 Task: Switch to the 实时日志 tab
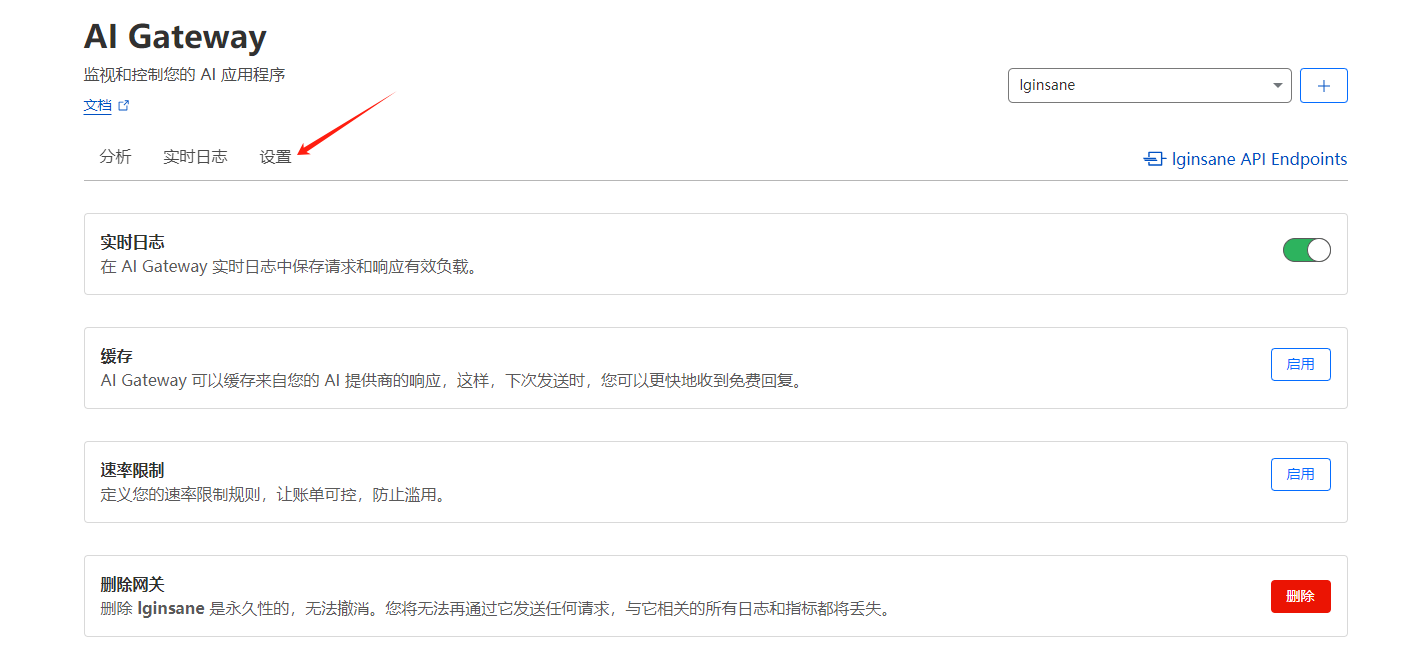195,157
